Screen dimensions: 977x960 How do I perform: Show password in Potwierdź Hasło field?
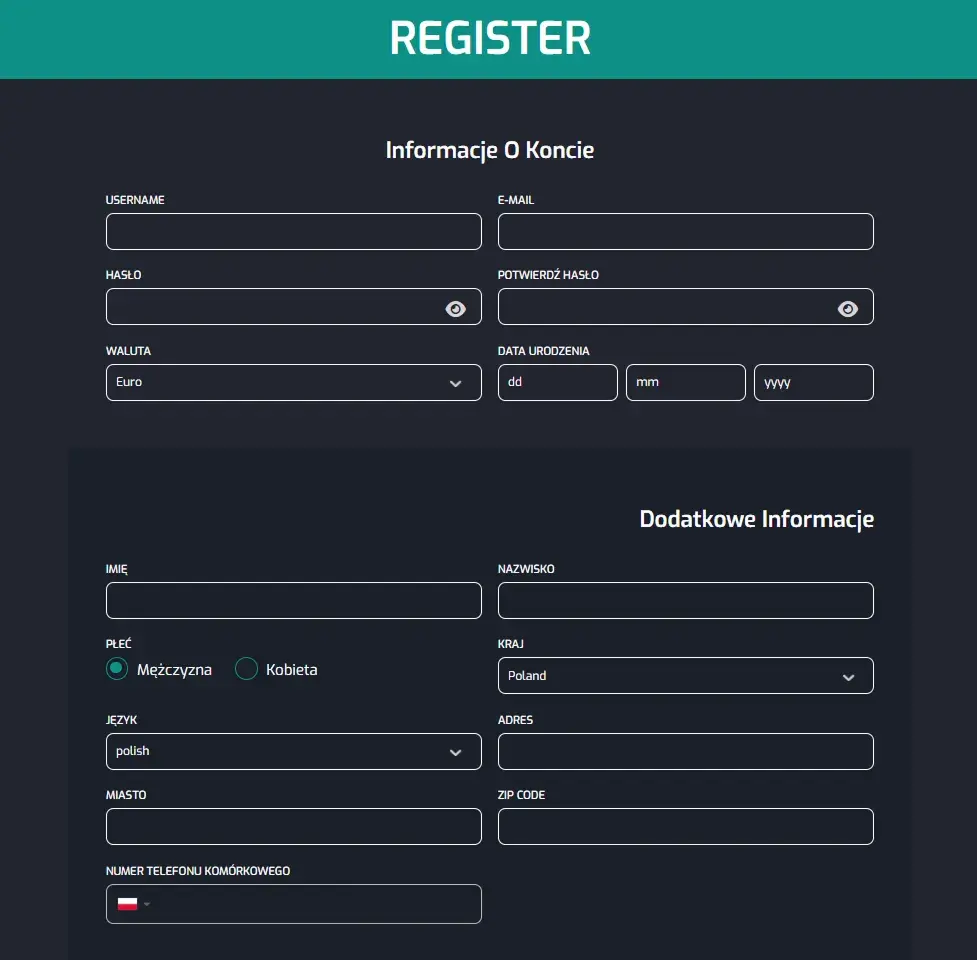[x=847, y=309]
